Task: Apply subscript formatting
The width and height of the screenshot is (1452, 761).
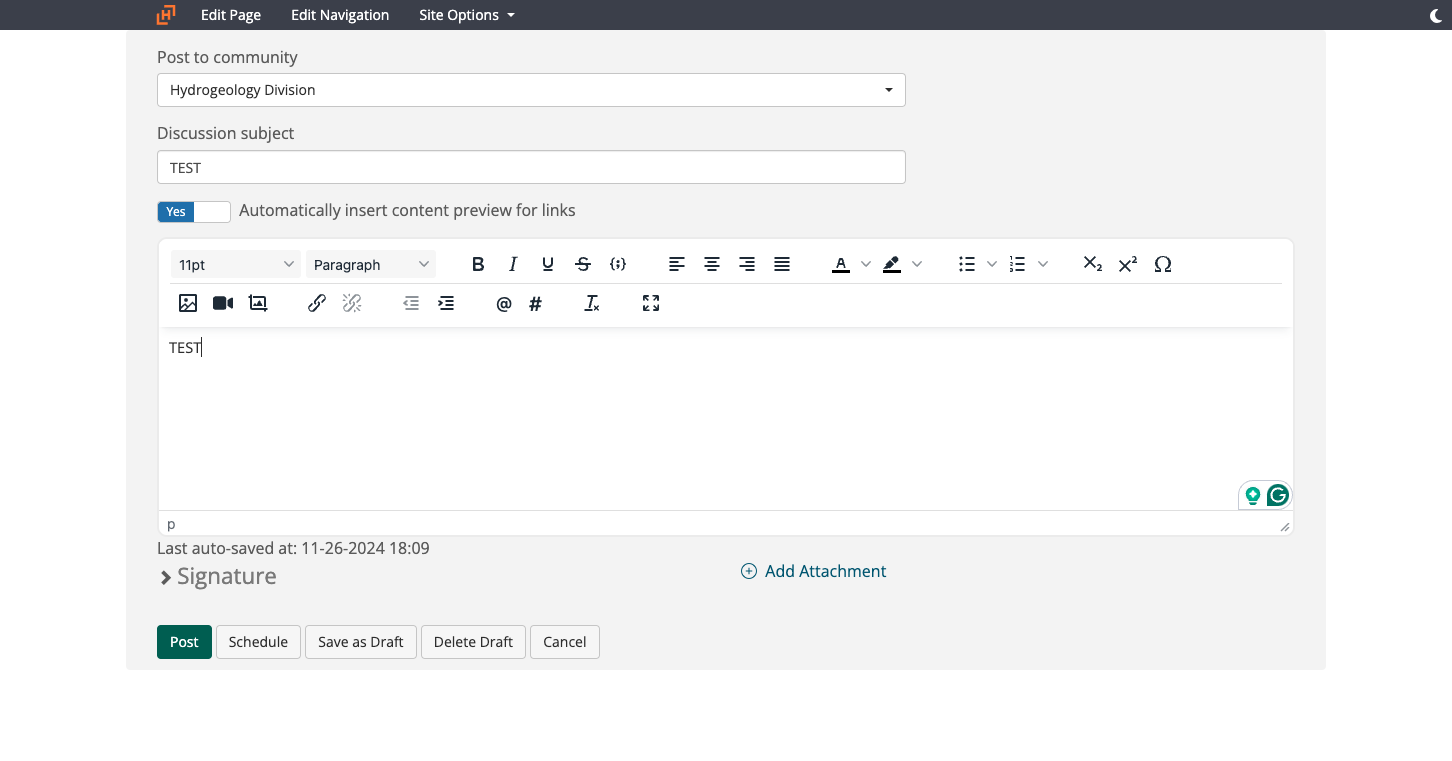Action: [x=1093, y=264]
